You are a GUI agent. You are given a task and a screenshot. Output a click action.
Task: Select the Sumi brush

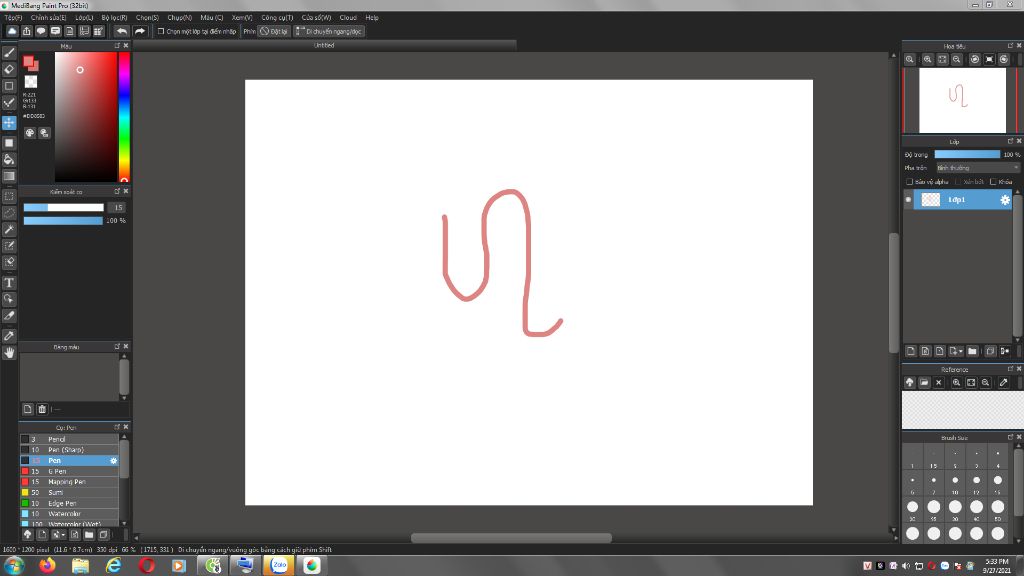coord(69,492)
